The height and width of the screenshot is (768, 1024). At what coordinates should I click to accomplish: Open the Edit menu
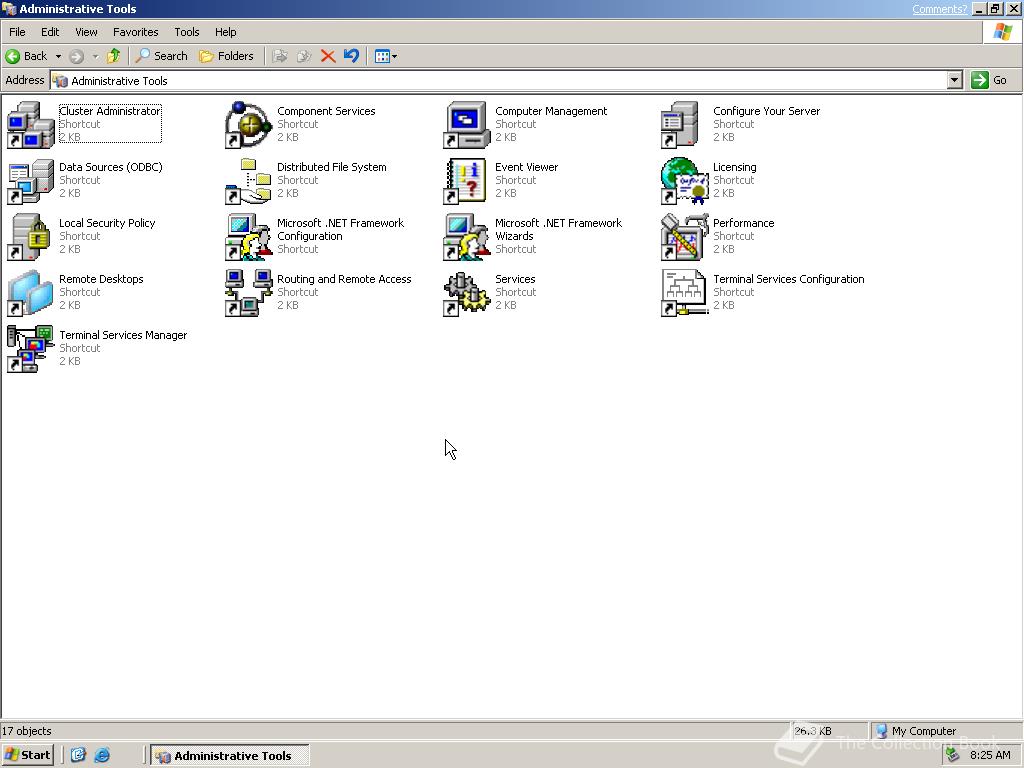[x=50, y=32]
